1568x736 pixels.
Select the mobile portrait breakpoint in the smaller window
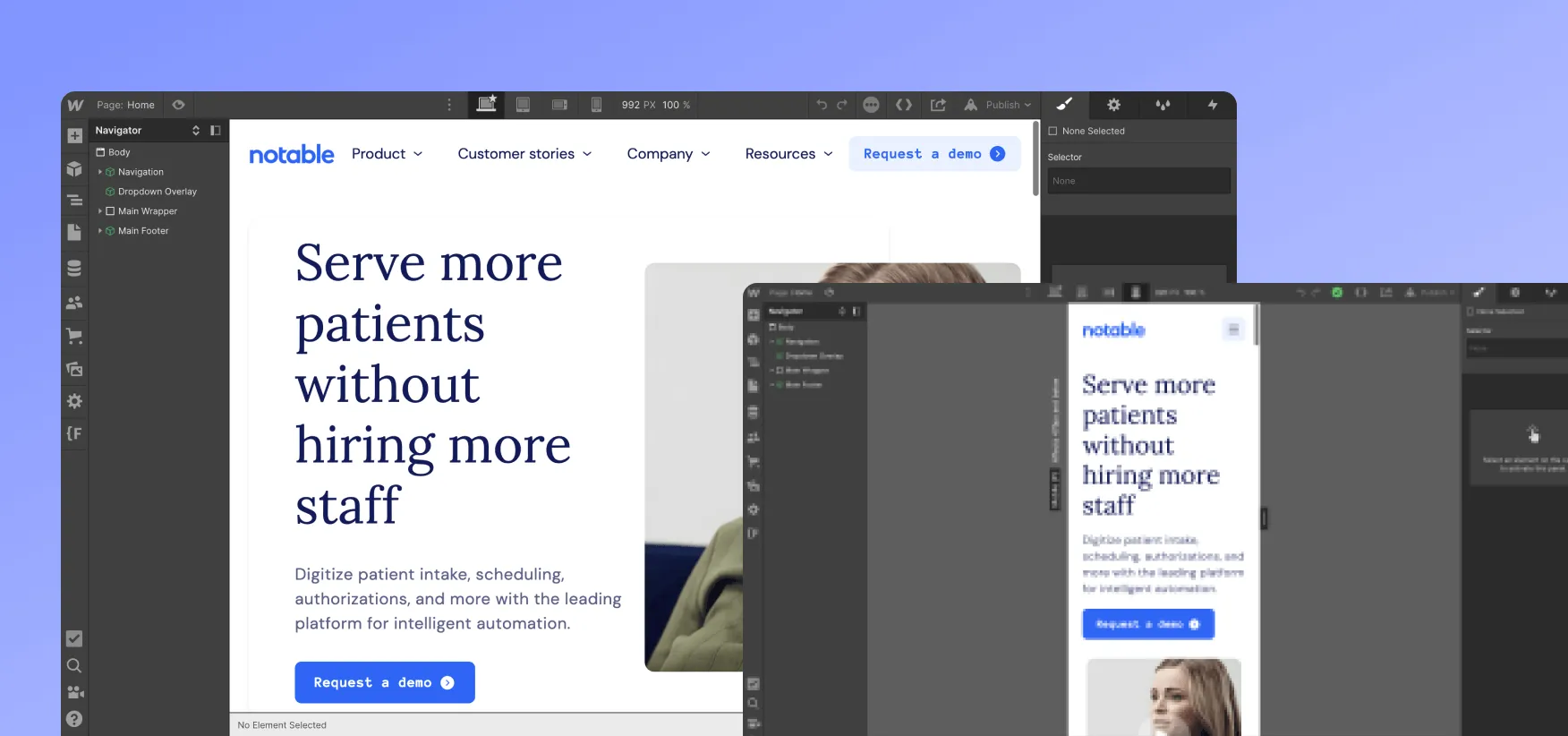coord(1136,292)
